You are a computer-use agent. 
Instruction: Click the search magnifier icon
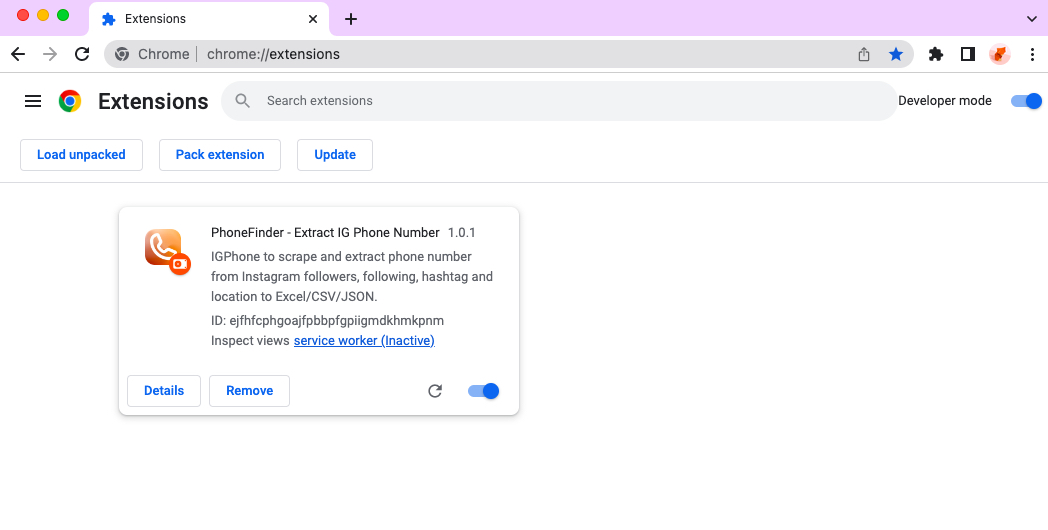(x=243, y=101)
